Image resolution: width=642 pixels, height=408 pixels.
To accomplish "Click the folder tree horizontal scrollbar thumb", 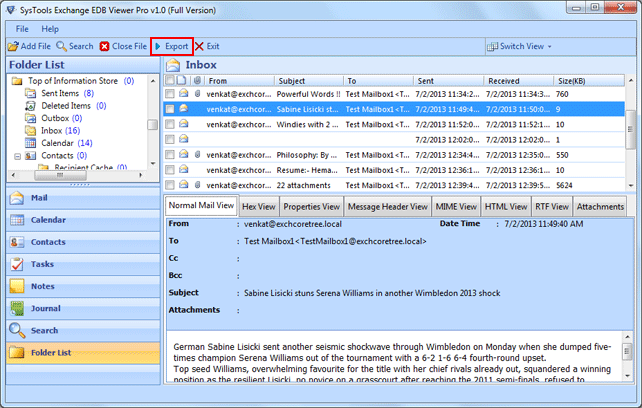I will [60, 175].
